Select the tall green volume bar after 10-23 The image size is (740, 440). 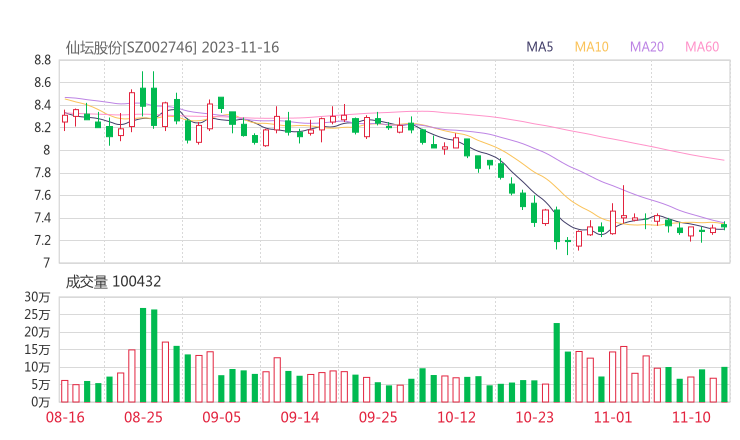point(557,362)
